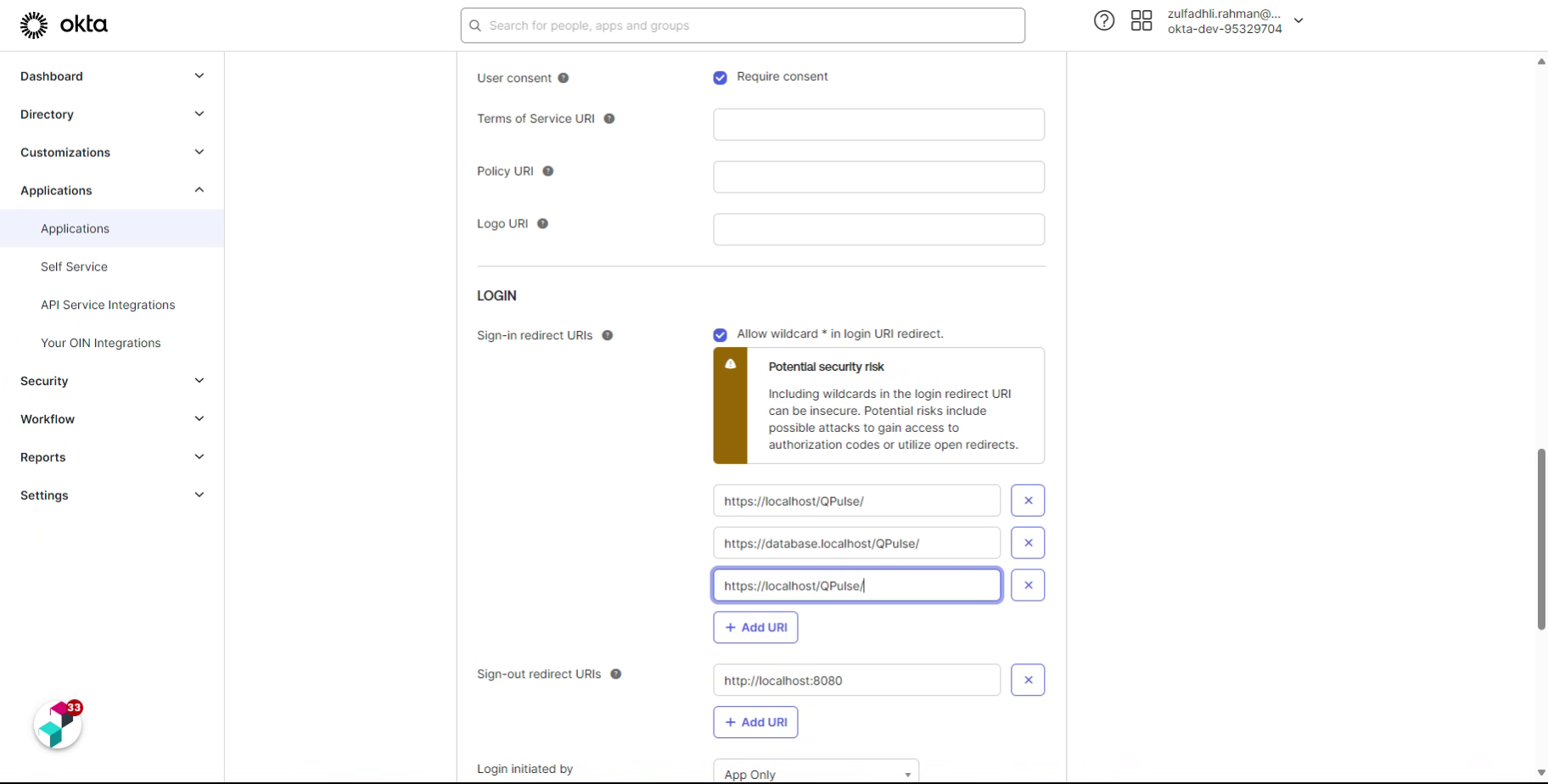1548x784 pixels.
Task: Click the LOGIN section heading
Action: 496,295
